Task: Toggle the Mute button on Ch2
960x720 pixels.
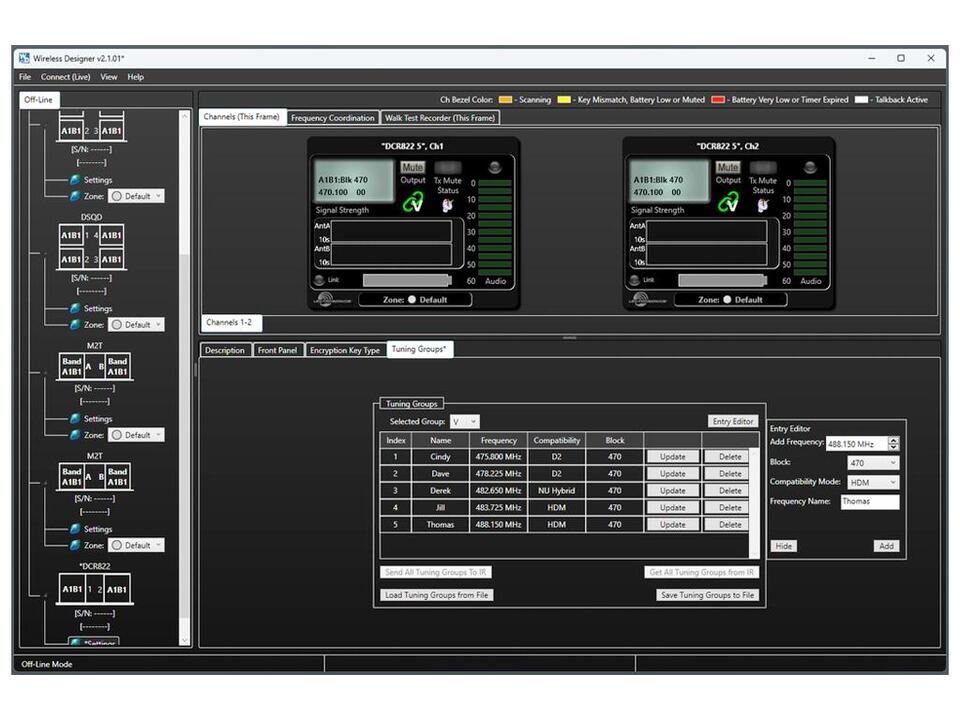Action: coord(728,168)
